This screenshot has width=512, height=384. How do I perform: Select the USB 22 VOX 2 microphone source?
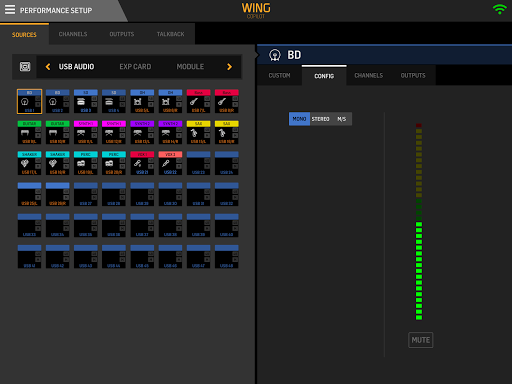[x=170, y=163]
